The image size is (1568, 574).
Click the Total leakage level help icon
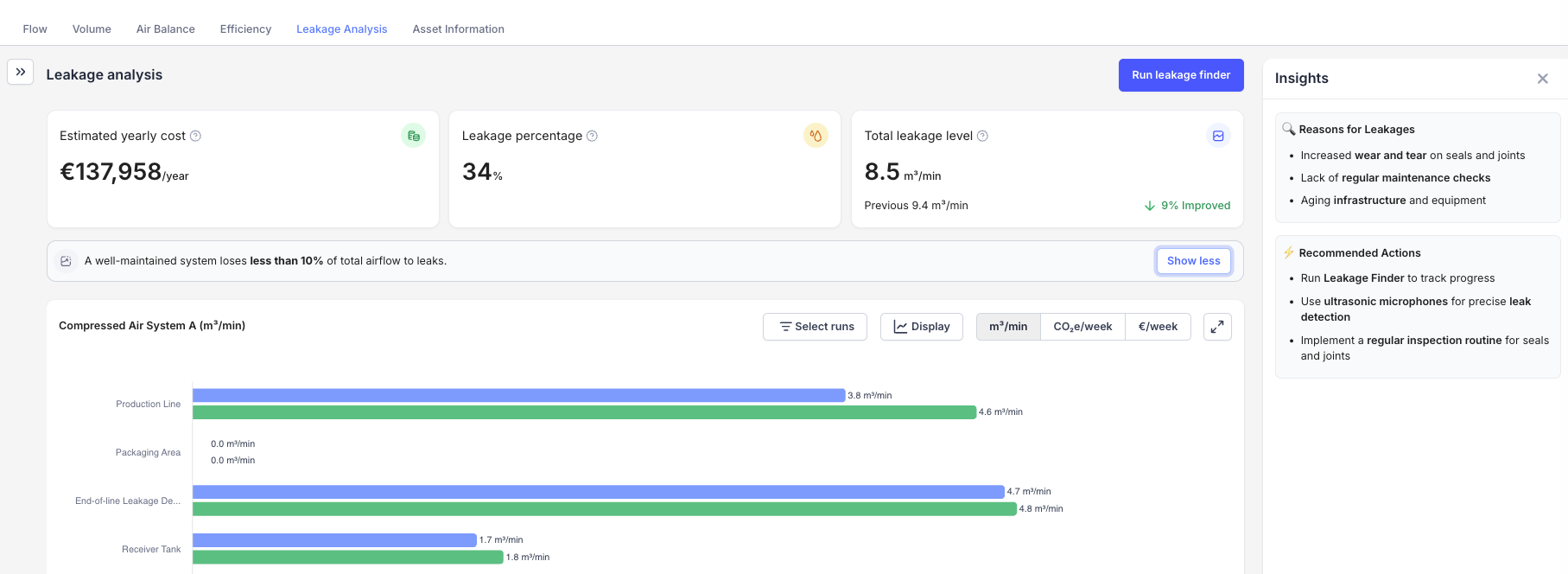coord(982,136)
